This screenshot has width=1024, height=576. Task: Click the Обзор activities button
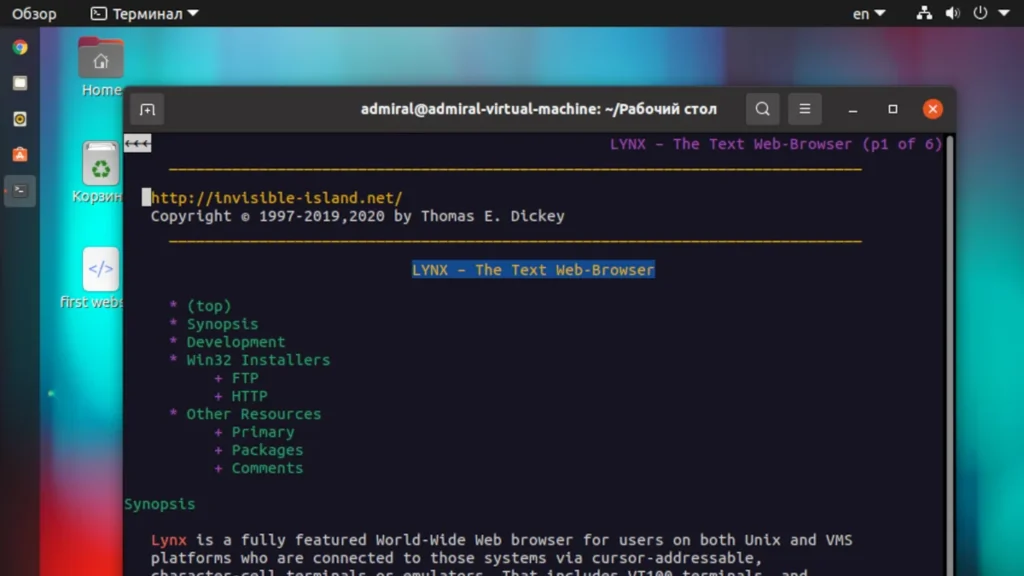(34, 14)
